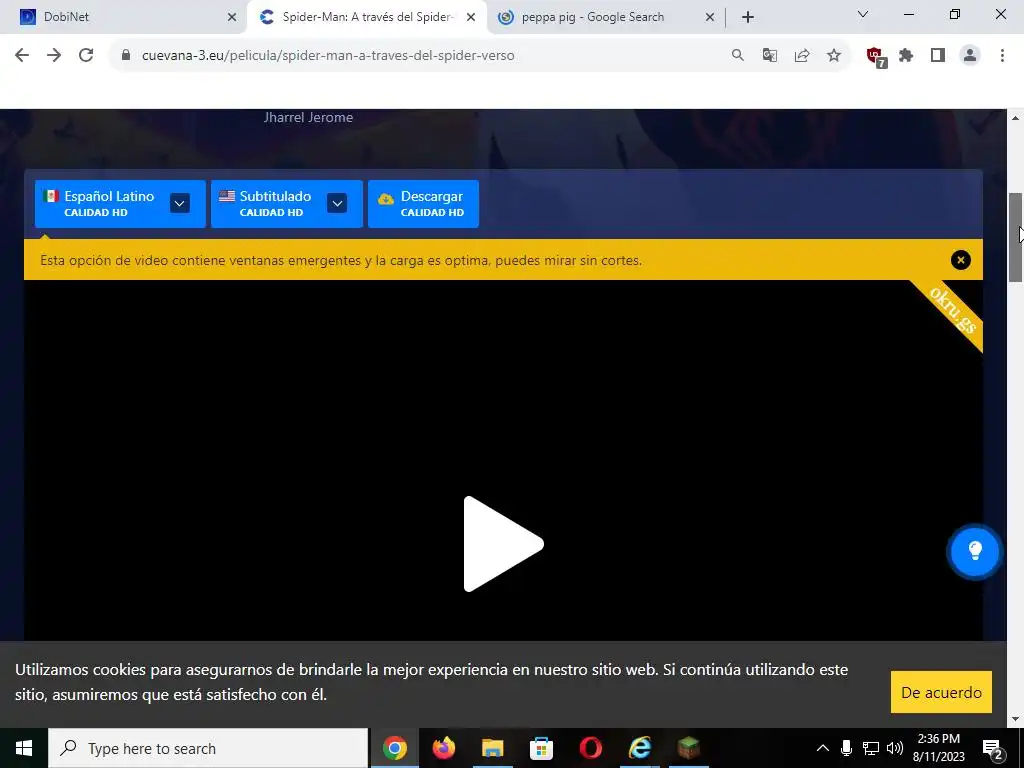The height and width of the screenshot is (768, 1024).
Task: Expand the Subtitulado server dropdown arrow
Action: tap(337, 203)
